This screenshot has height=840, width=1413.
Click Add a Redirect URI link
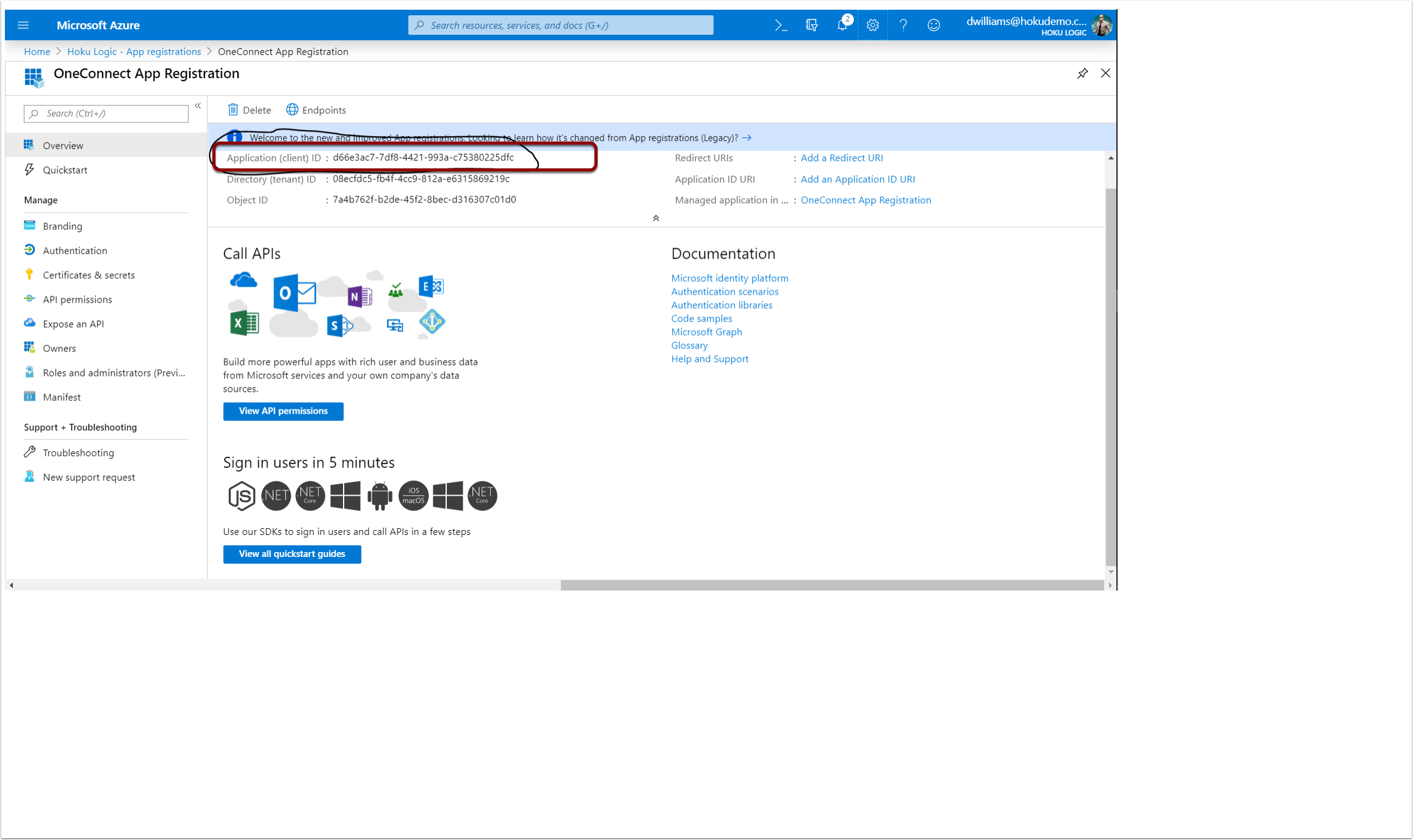(x=842, y=157)
